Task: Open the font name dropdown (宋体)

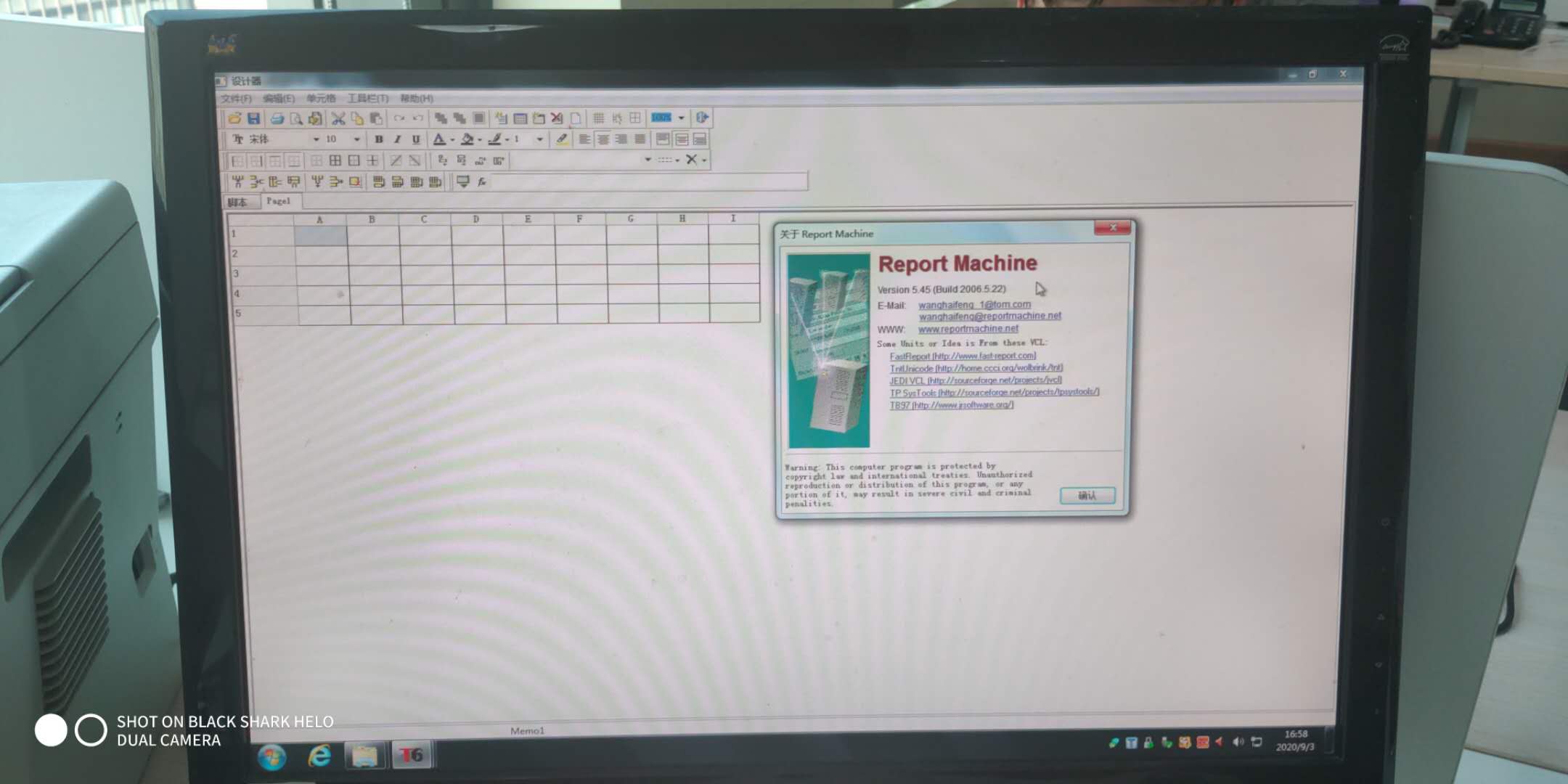Action: point(316,139)
